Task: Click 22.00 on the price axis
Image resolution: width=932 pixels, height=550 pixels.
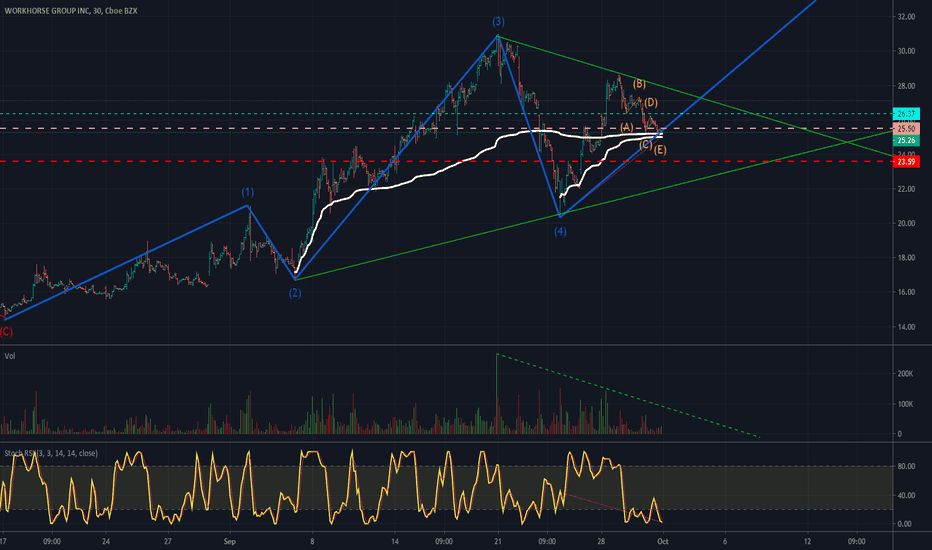Action: [906, 189]
